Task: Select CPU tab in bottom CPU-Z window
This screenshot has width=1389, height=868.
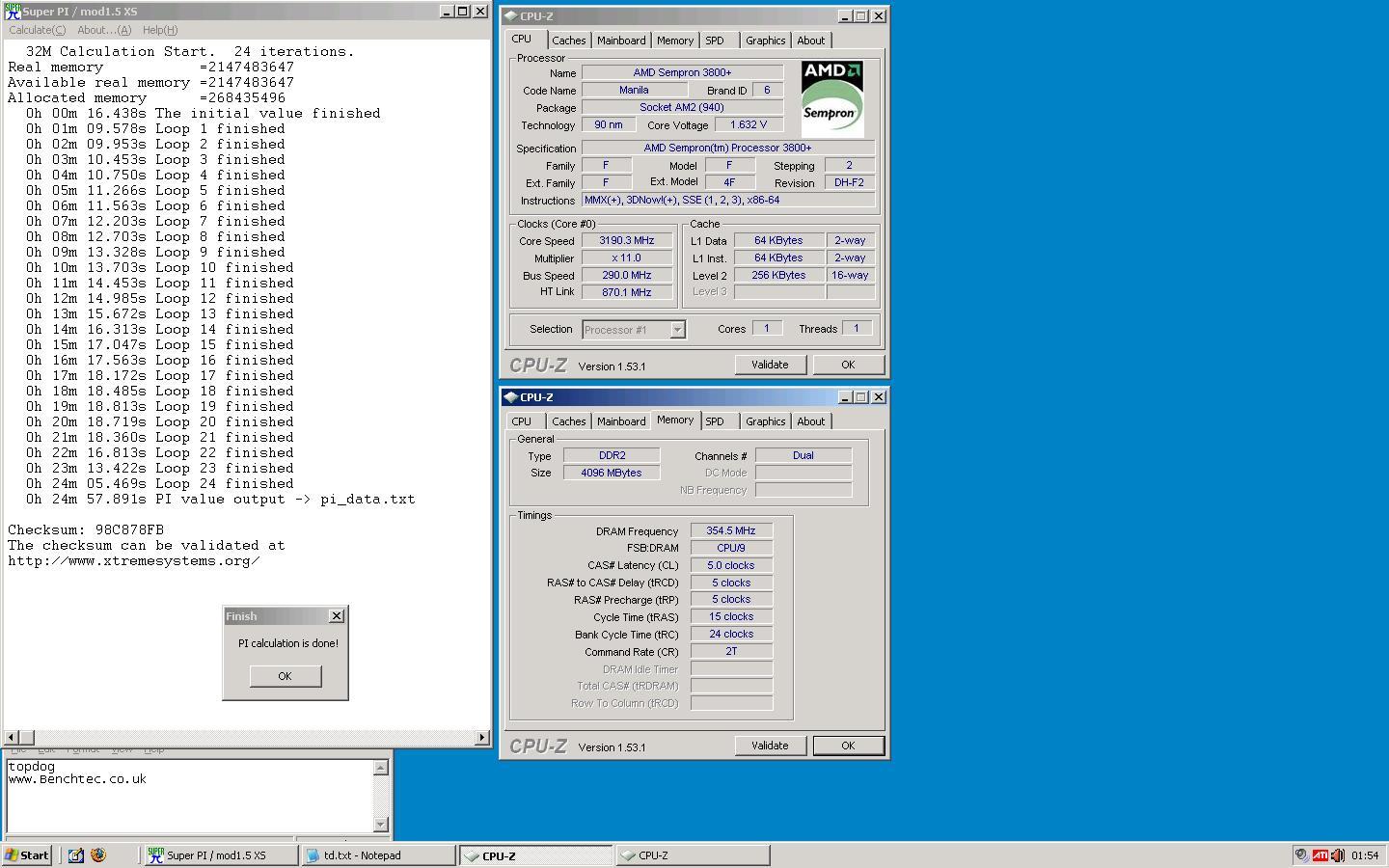Action: point(522,421)
